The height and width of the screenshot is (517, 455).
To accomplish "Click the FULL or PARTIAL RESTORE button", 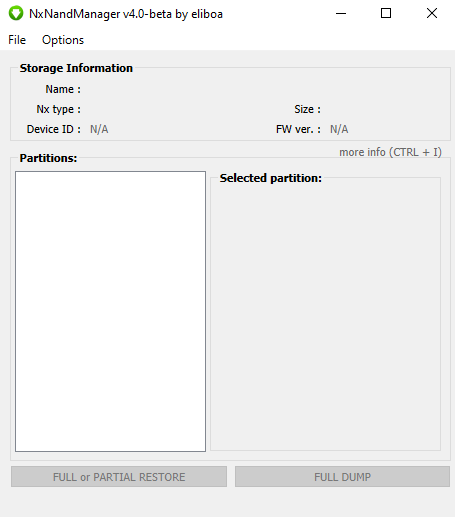I will (119, 477).
